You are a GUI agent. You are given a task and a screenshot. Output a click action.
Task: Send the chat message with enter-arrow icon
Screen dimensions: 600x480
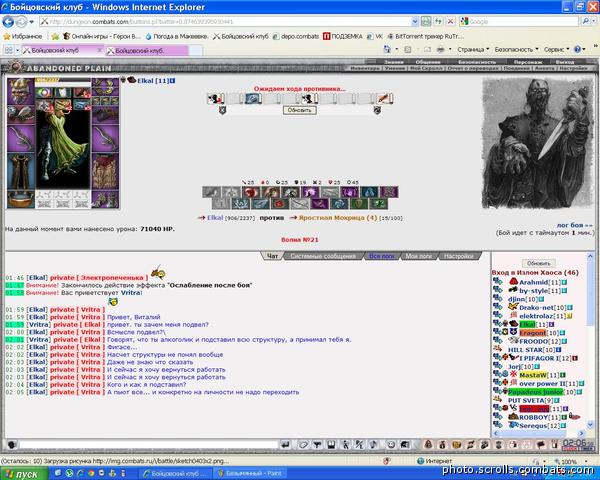pos(285,444)
